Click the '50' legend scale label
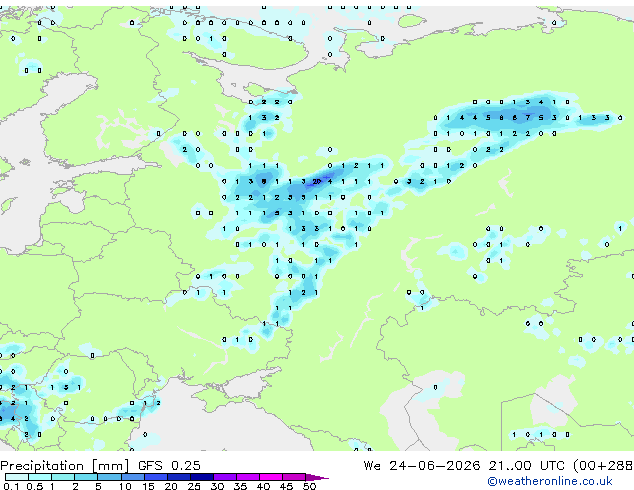 click(x=309, y=486)
